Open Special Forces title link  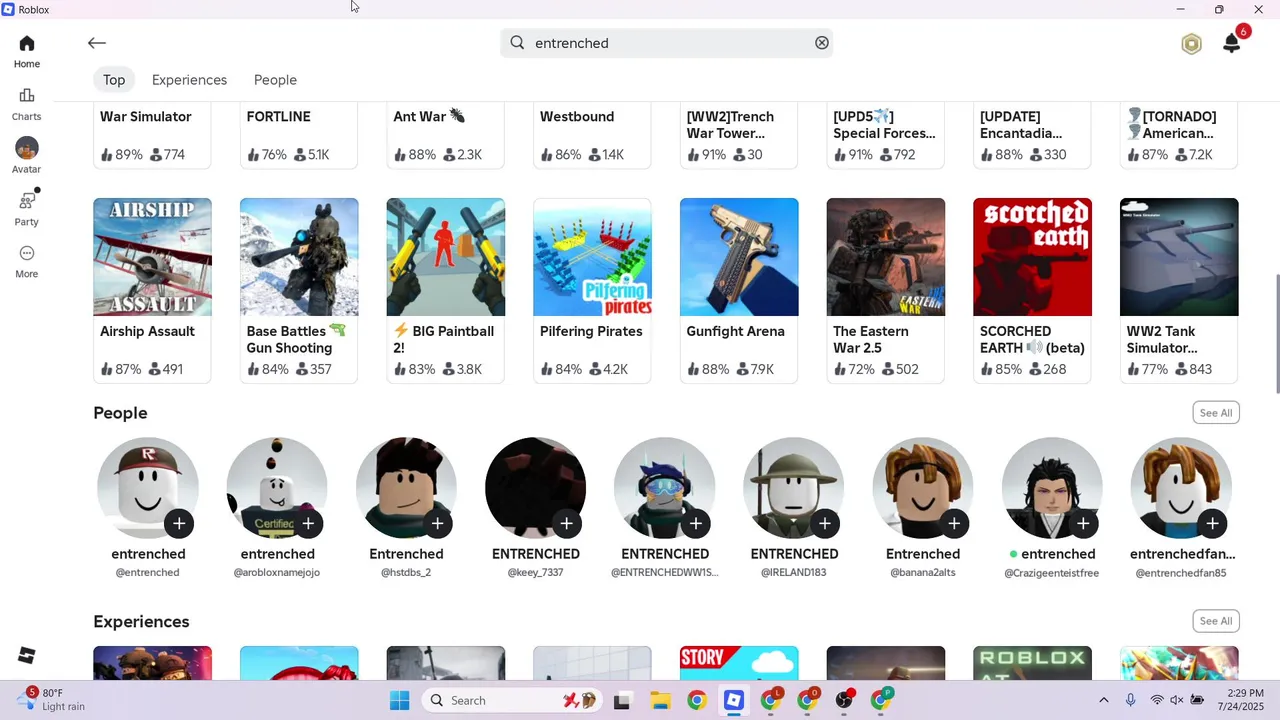pos(884,125)
